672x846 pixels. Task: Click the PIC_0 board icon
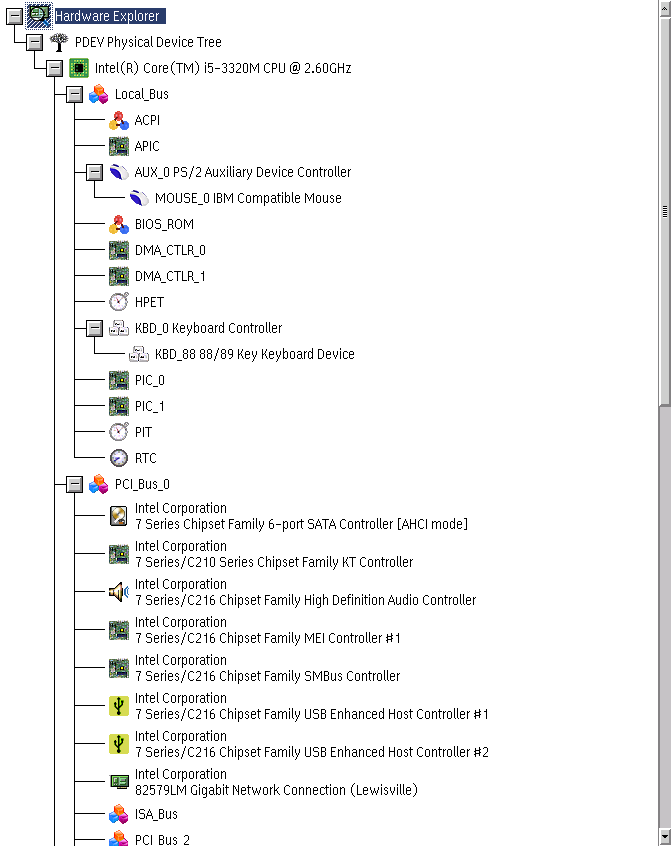pos(119,380)
